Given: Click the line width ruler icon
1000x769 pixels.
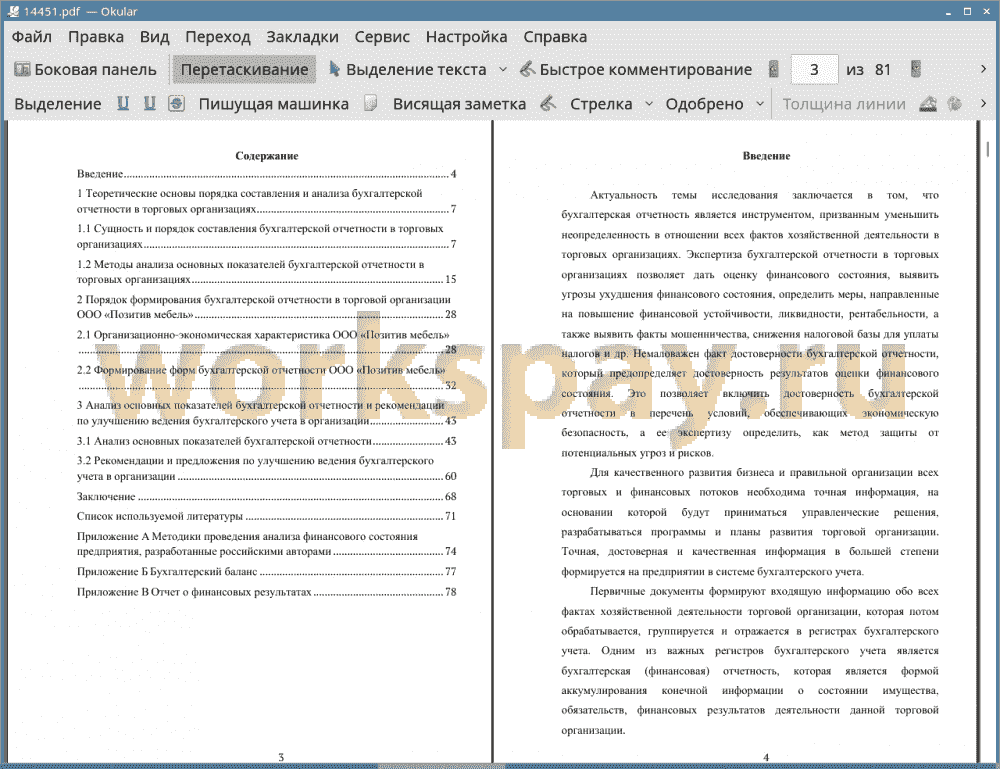Looking at the screenshot, I should 928,104.
